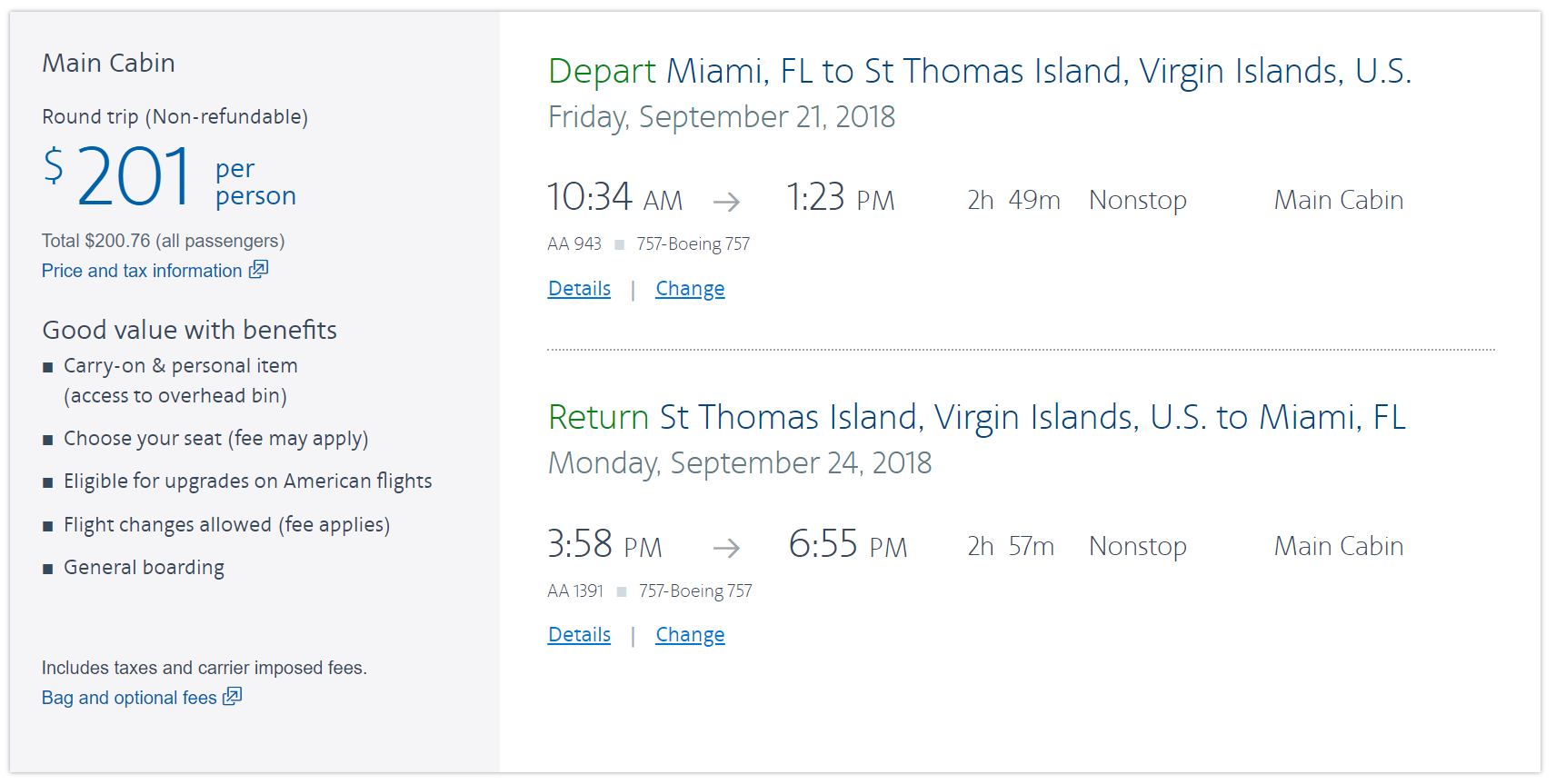Select the Return St Thomas to Miami heading
Viewport: 1556px width, 784px height.
click(x=976, y=417)
